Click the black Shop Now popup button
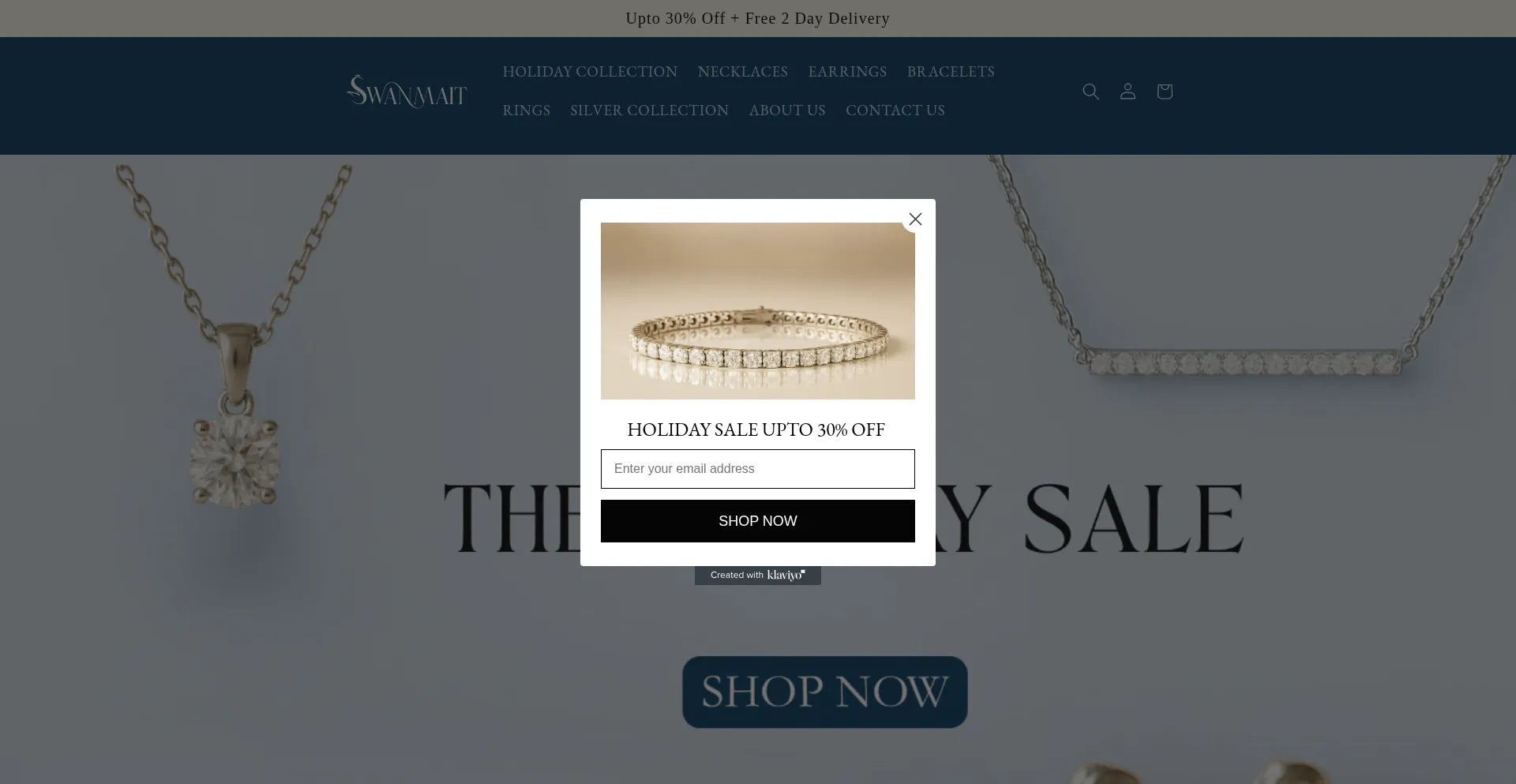Image resolution: width=1516 pixels, height=784 pixels. [x=758, y=521]
